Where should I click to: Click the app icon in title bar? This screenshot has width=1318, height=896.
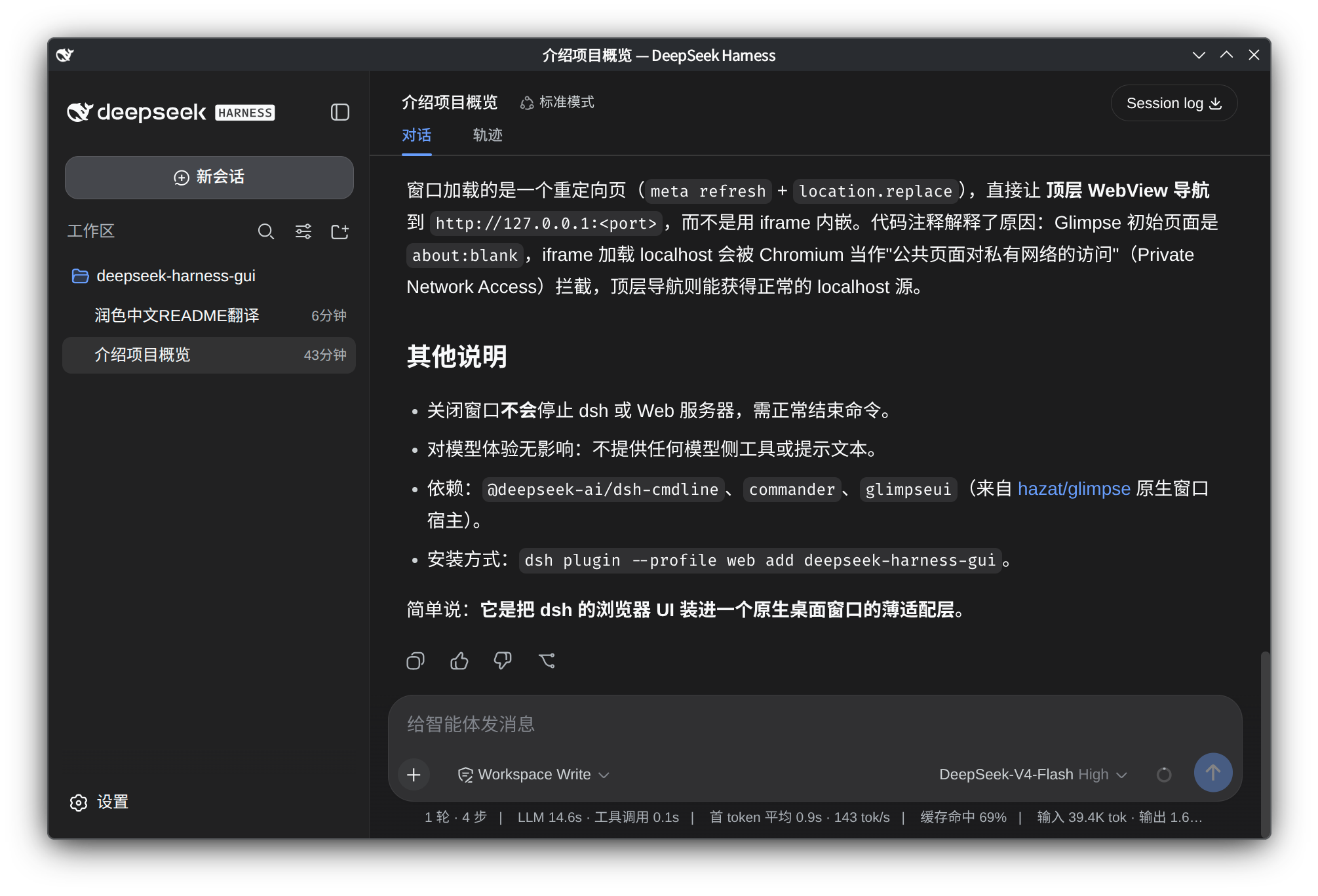65,55
